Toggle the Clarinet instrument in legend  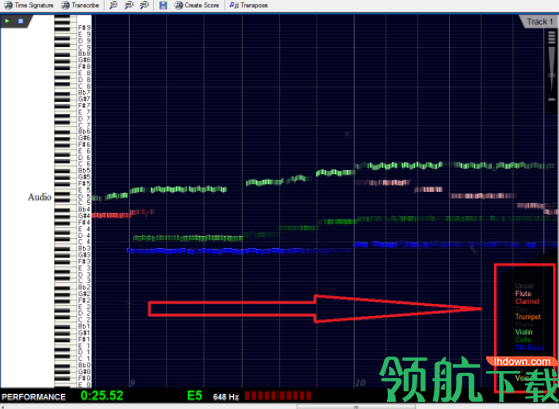tap(527, 301)
